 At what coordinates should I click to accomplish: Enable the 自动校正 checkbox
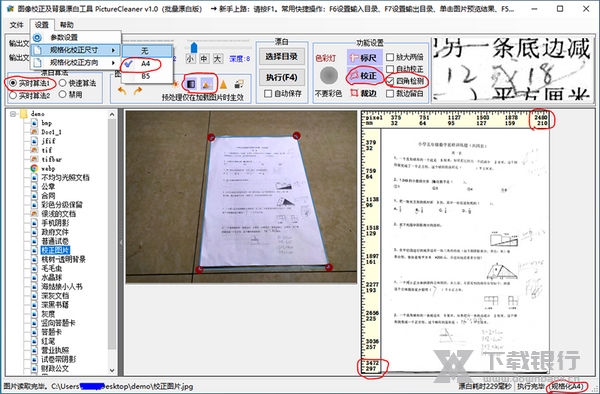click(390, 69)
